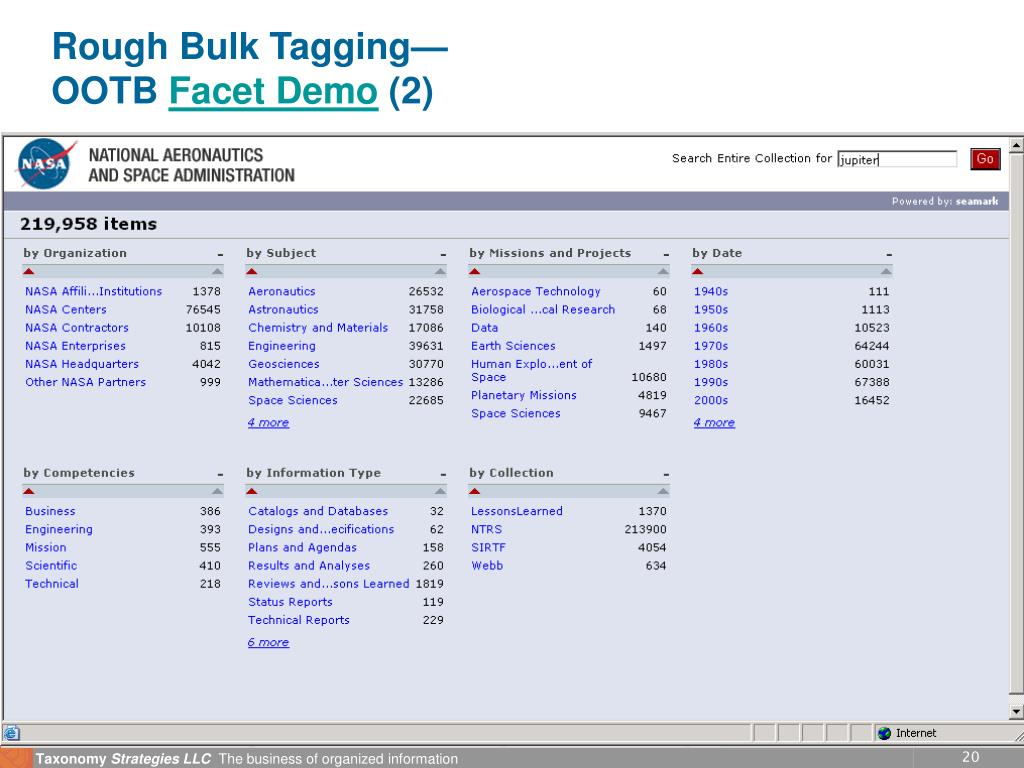Click the NASA Centers count 76545
The width and height of the screenshot is (1024, 768).
pyautogui.click(x=203, y=310)
